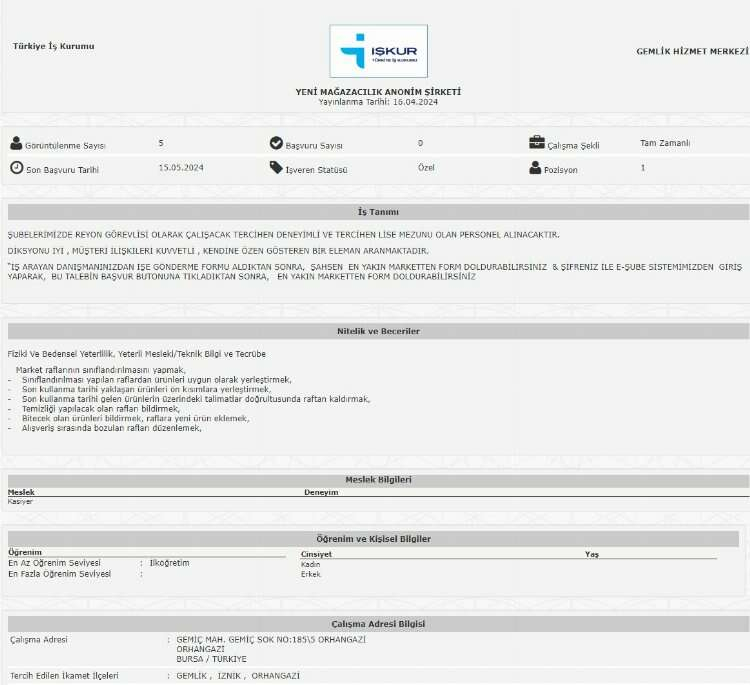This screenshot has width=750, height=685.
Task: Select the Kasiyer occupation entry
Action: click(20, 502)
